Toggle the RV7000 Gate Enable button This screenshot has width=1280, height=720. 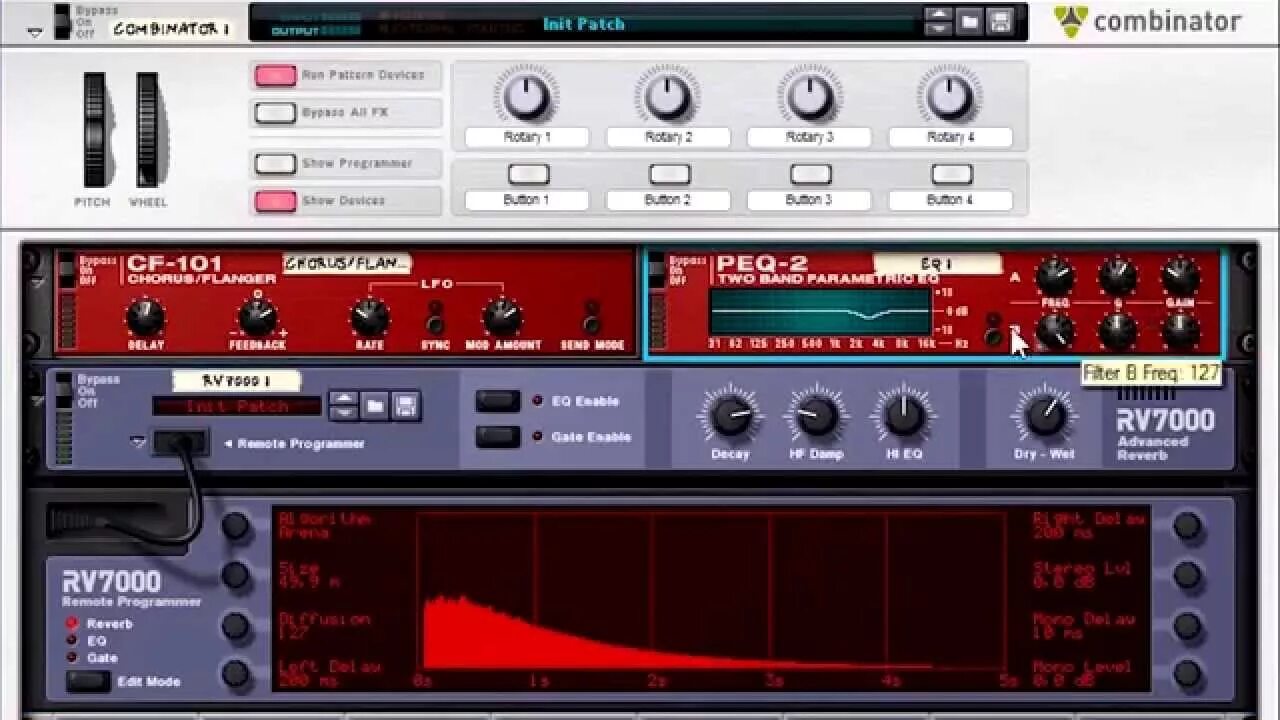(x=498, y=437)
